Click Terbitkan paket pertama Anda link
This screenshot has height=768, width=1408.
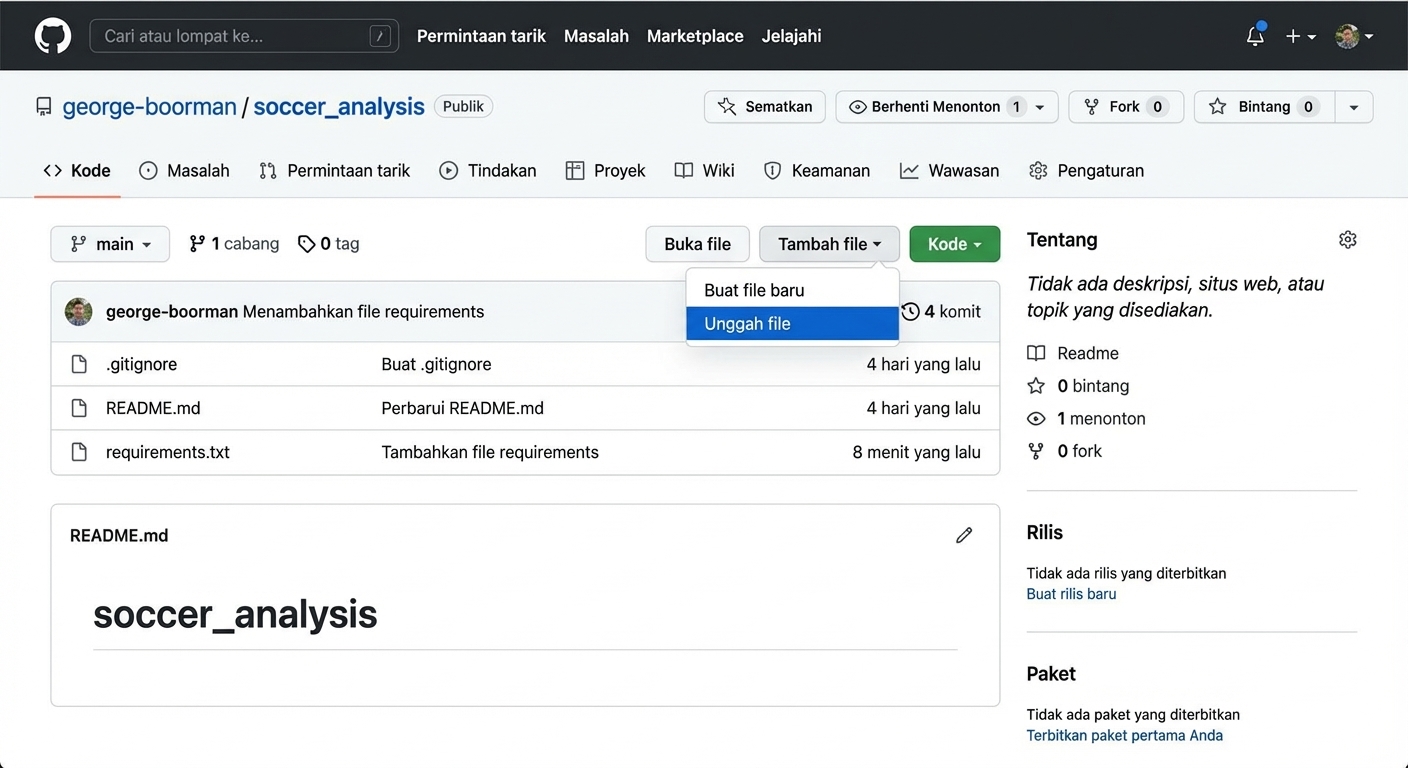(1124, 736)
